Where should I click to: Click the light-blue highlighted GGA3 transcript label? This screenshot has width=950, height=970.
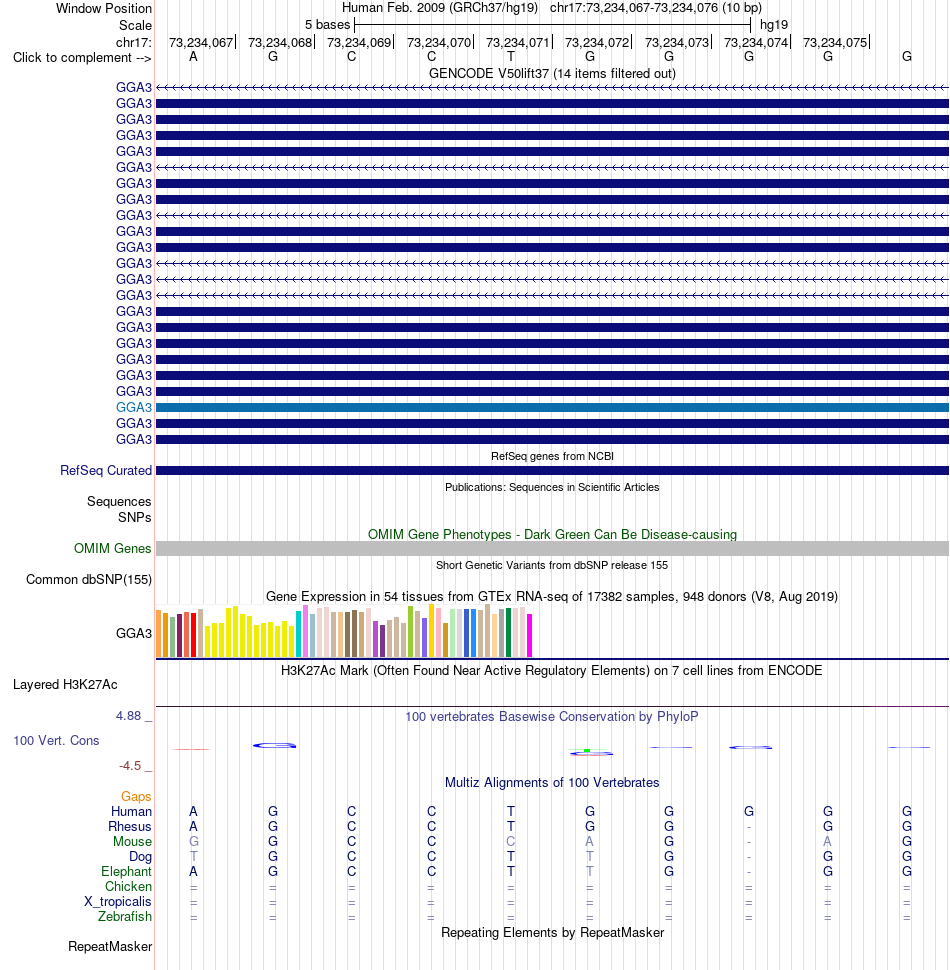click(134, 407)
